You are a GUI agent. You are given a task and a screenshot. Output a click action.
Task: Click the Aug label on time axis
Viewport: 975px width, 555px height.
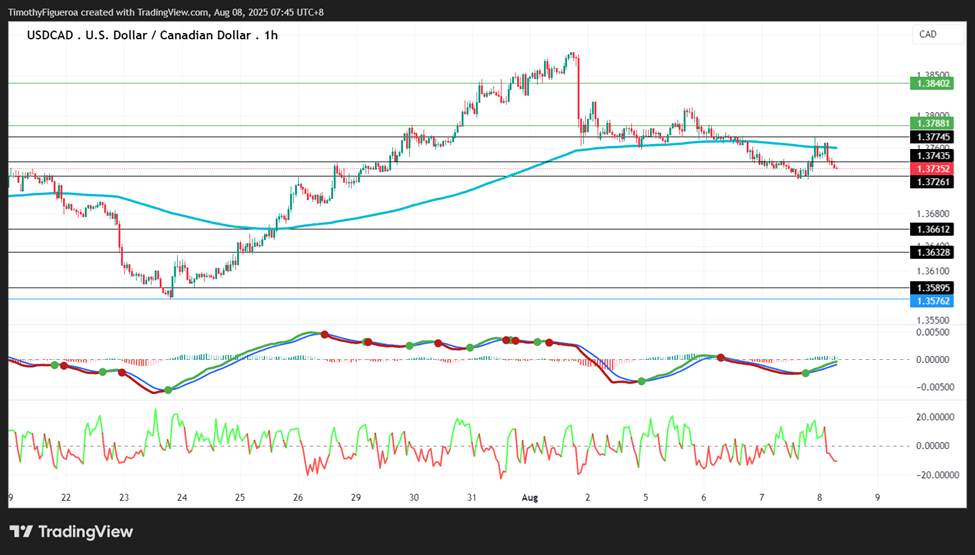[x=530, y=498]
